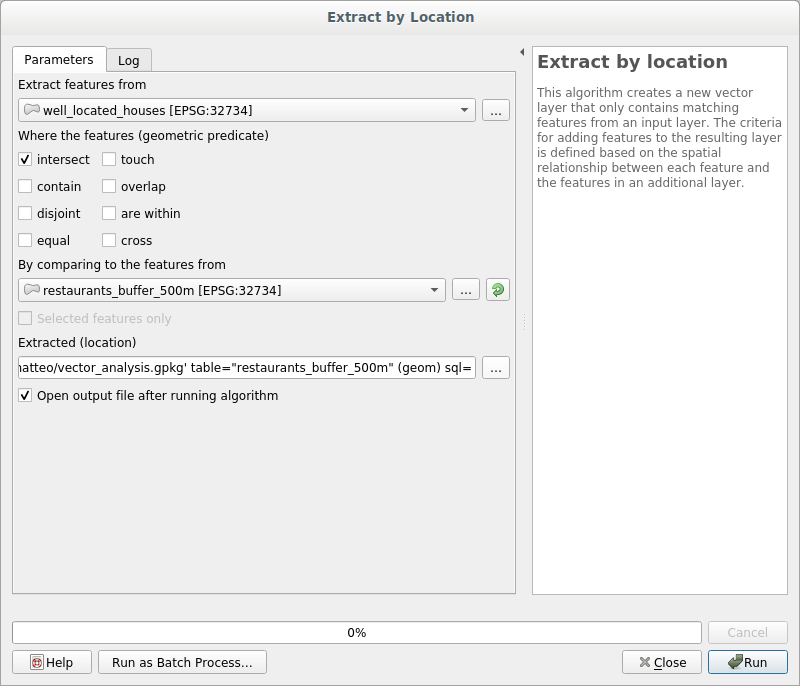This screenshot has width=800, height=686.
Task: Click the browse button for the comparison layer
Action: (x=466, y=290)
